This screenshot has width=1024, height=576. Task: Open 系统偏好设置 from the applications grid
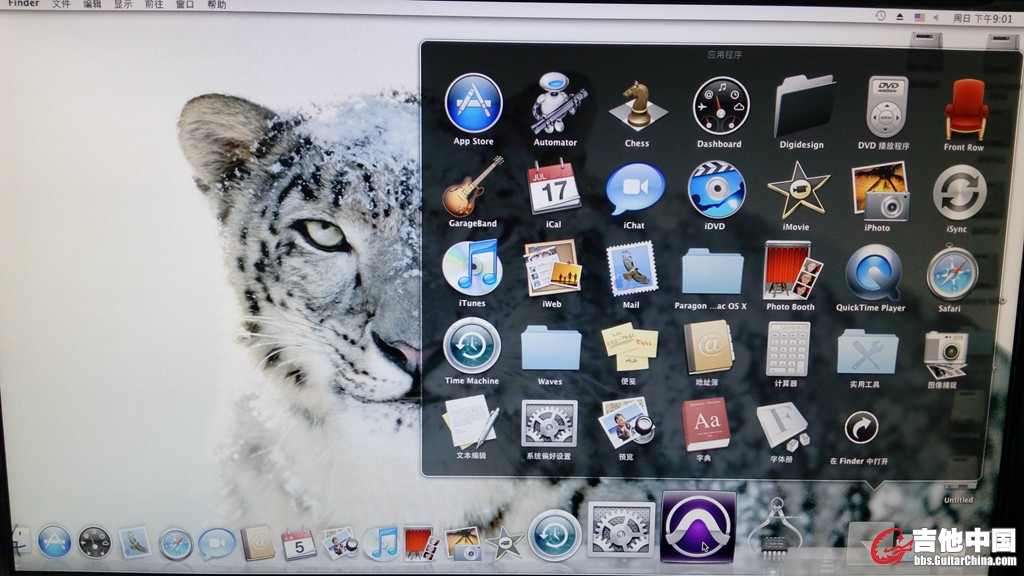click(549, 424)
